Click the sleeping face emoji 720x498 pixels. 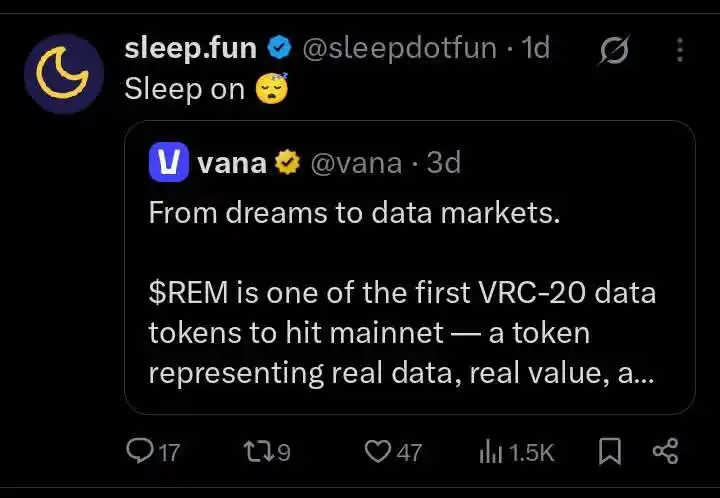click(272, 88)
